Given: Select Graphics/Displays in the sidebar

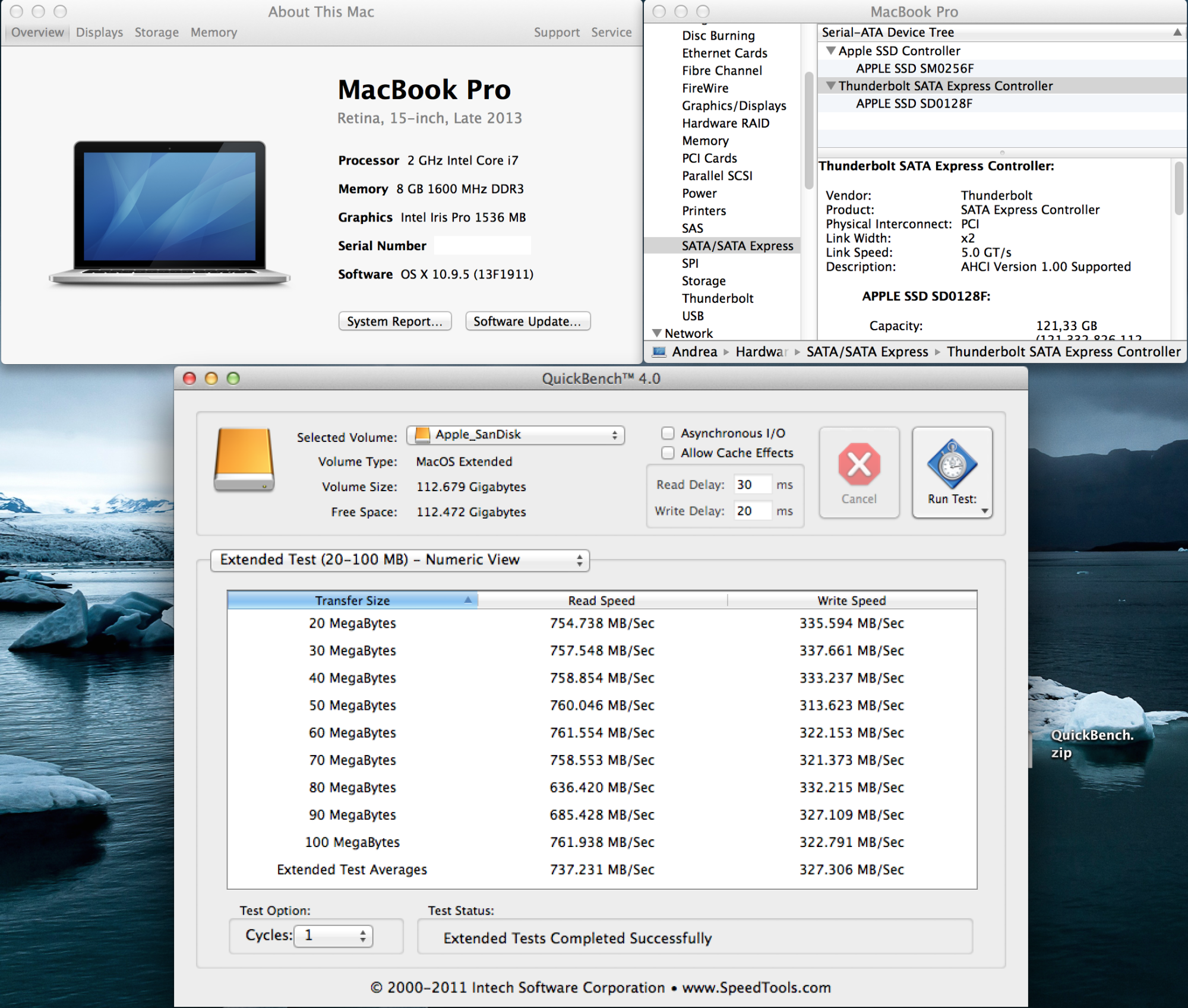Looking at the screenshot, I should tap(734, 106).
